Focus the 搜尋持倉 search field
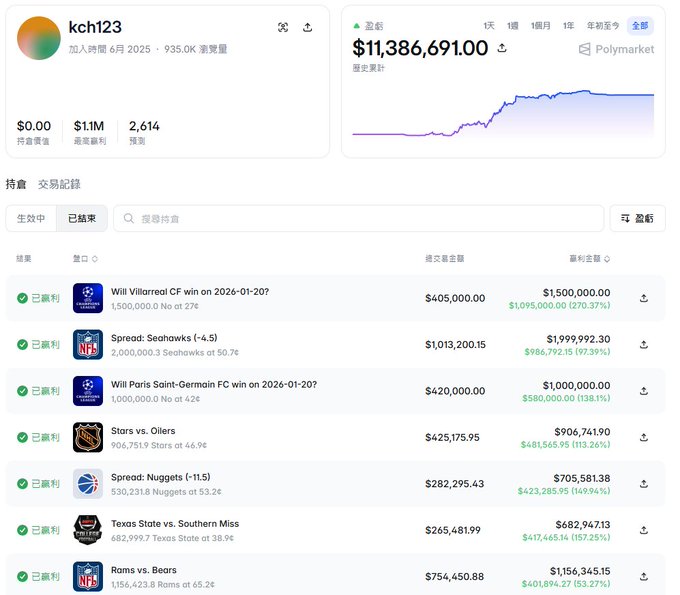 pos(359,218)
